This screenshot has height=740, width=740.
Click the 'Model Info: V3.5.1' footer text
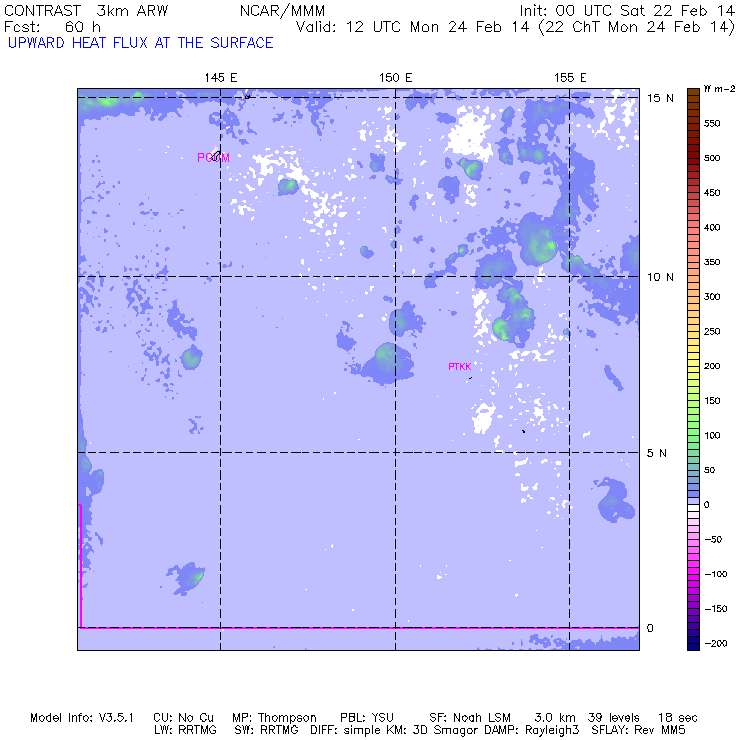click(x=82, y=718)
